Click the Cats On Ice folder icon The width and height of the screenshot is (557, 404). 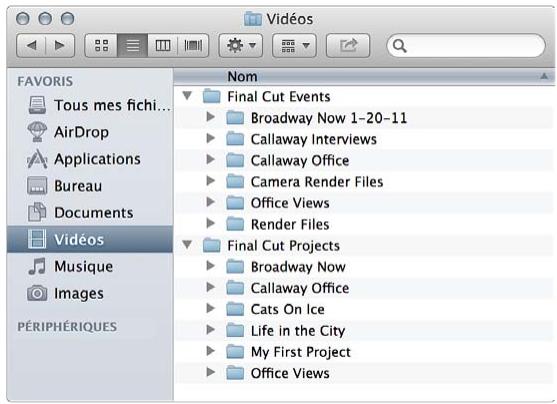(x=235, y=309)
